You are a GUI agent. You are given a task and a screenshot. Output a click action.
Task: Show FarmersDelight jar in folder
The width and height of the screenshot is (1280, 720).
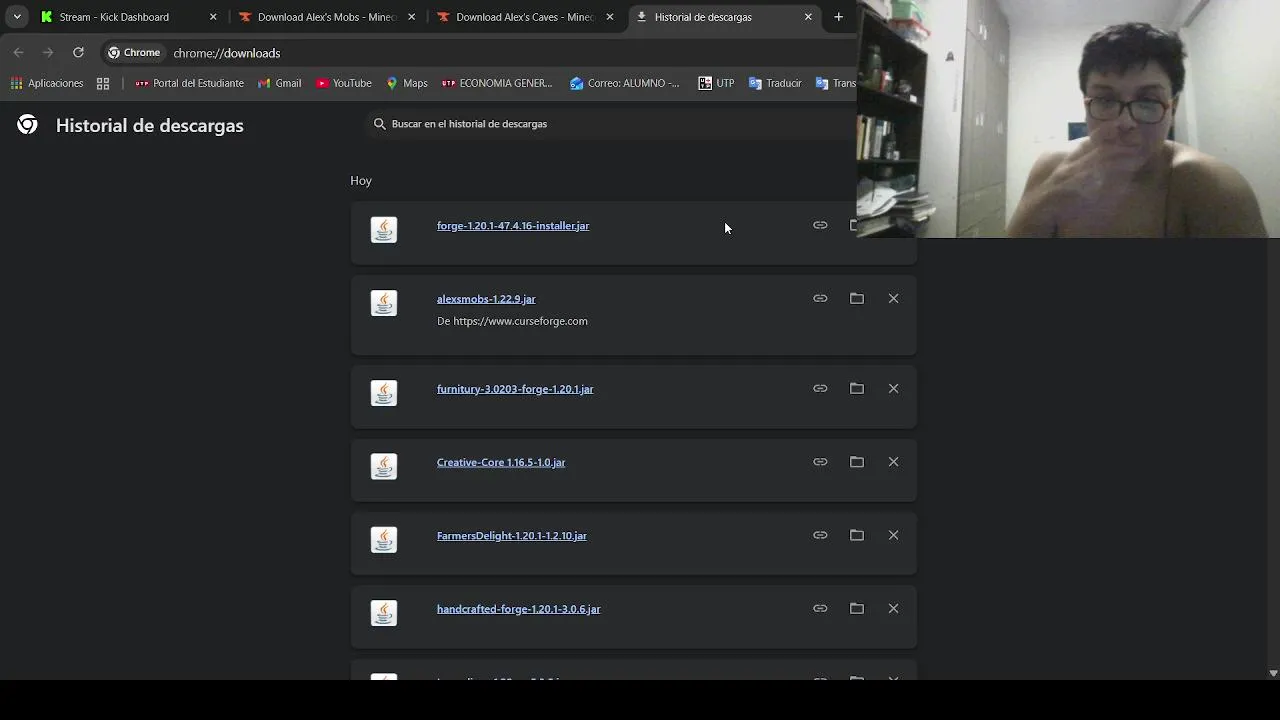pyautogui.click(x=857, y=535)
